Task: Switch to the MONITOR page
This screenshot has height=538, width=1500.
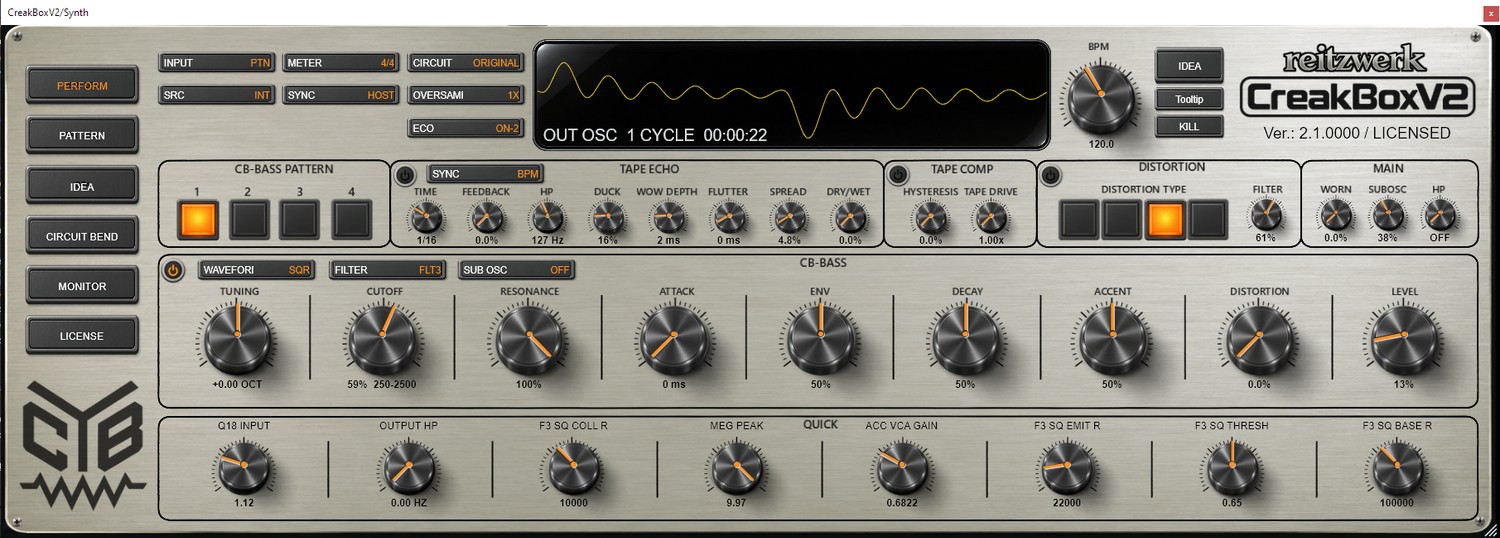Action: tap(82, 287)
